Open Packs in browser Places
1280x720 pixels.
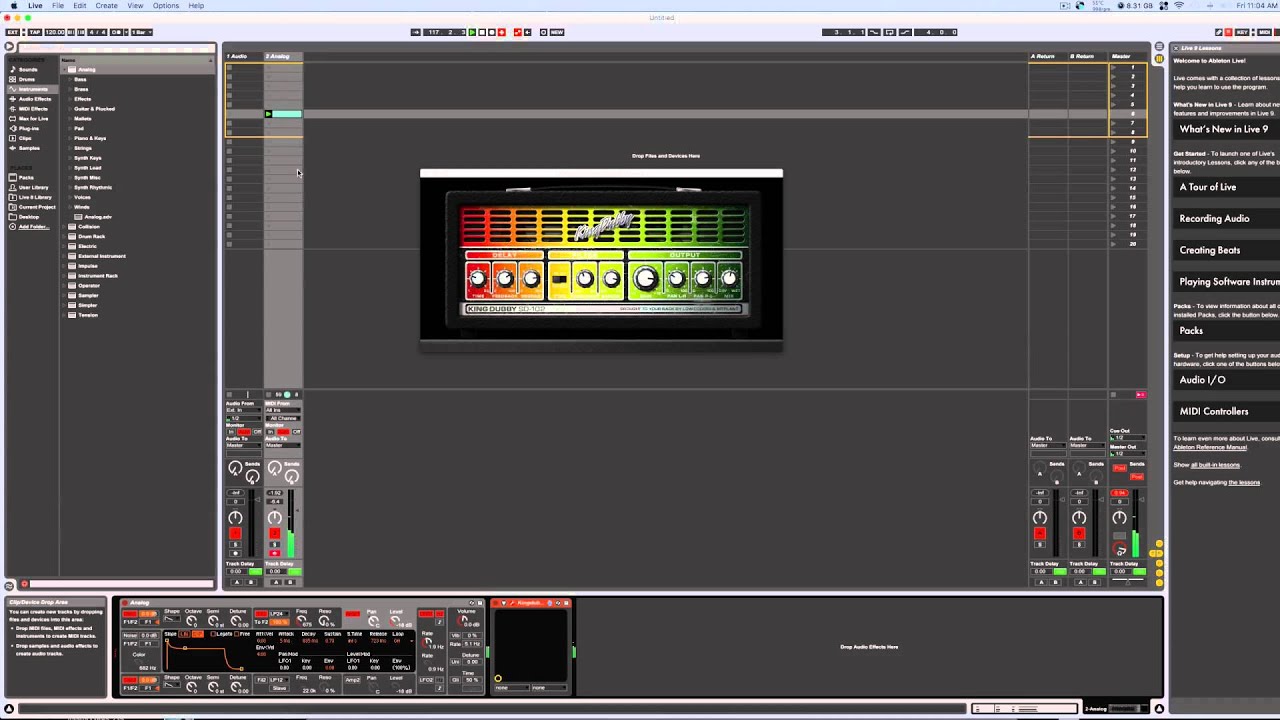pos(26,177)
